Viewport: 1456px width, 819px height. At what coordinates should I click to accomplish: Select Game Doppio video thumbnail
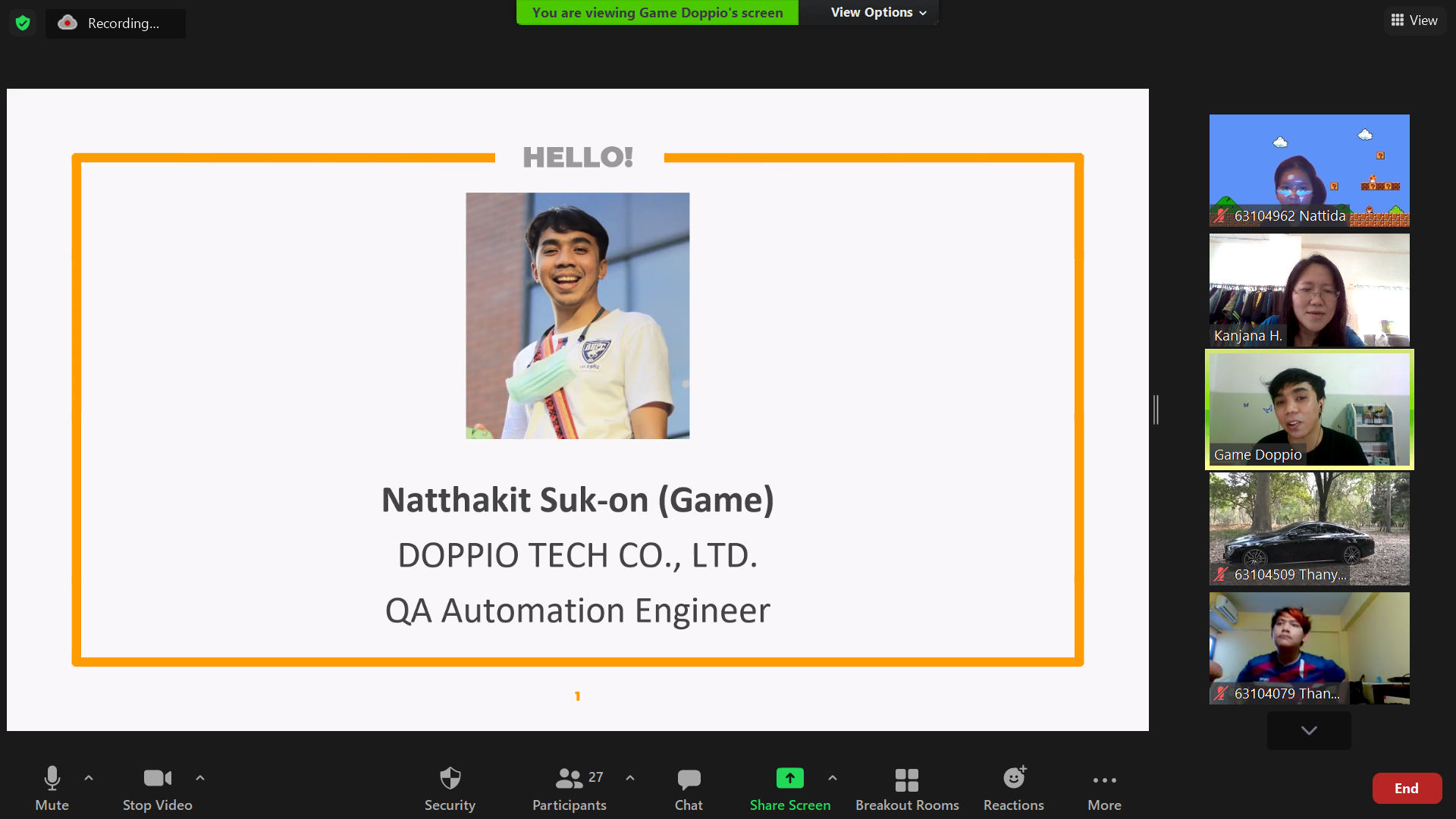point(1309,409)
